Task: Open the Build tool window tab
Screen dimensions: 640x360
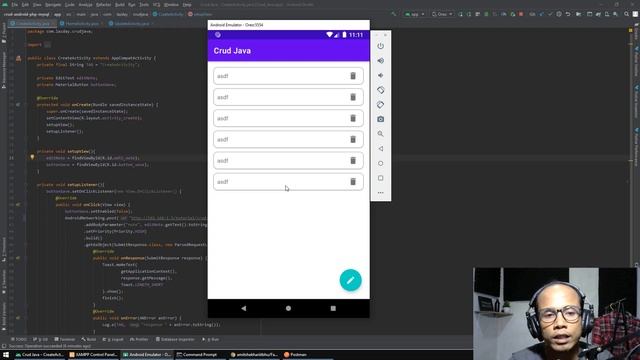Action: tap(89, 339)
